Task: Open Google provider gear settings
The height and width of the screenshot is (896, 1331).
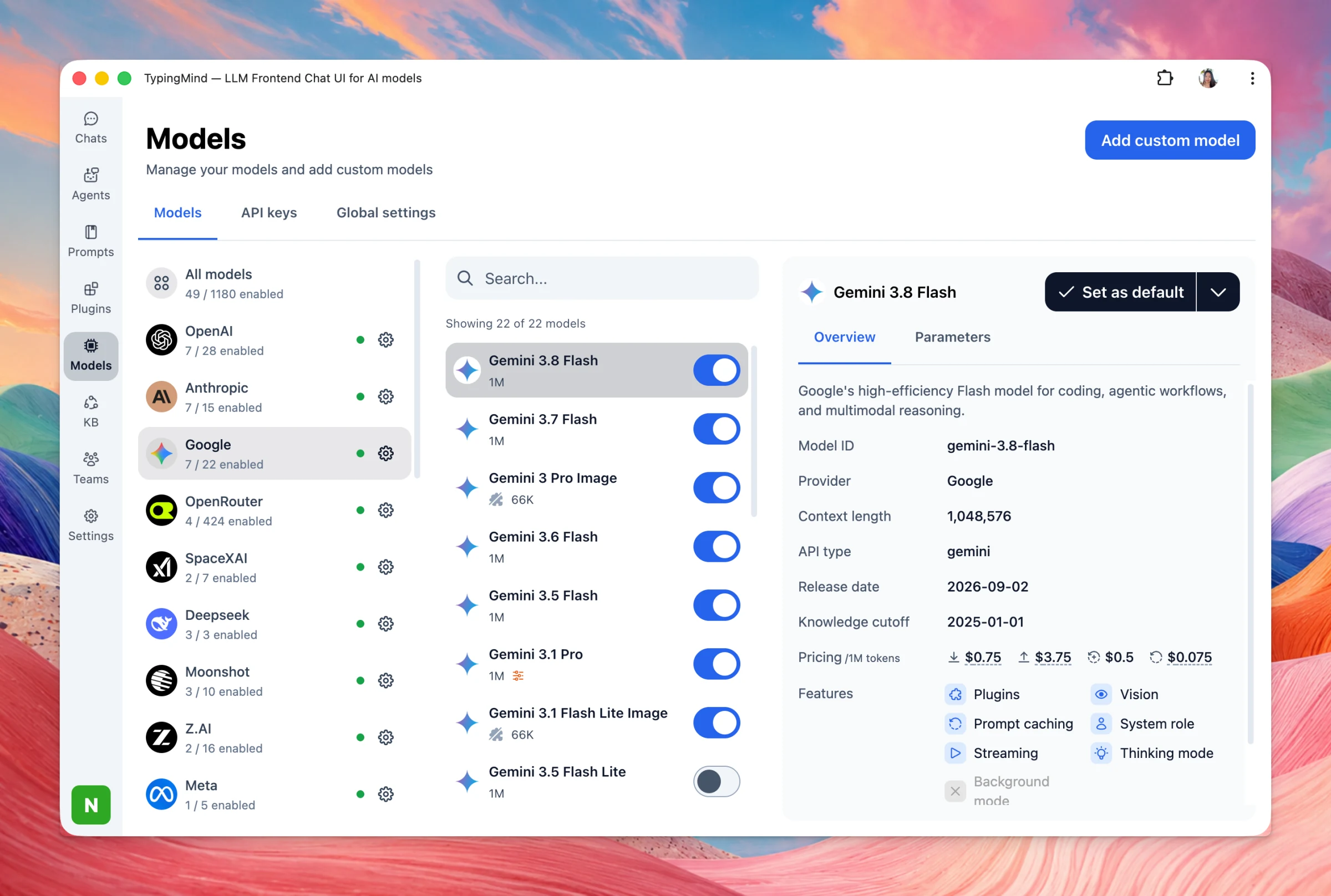Action: coord(386,453)
